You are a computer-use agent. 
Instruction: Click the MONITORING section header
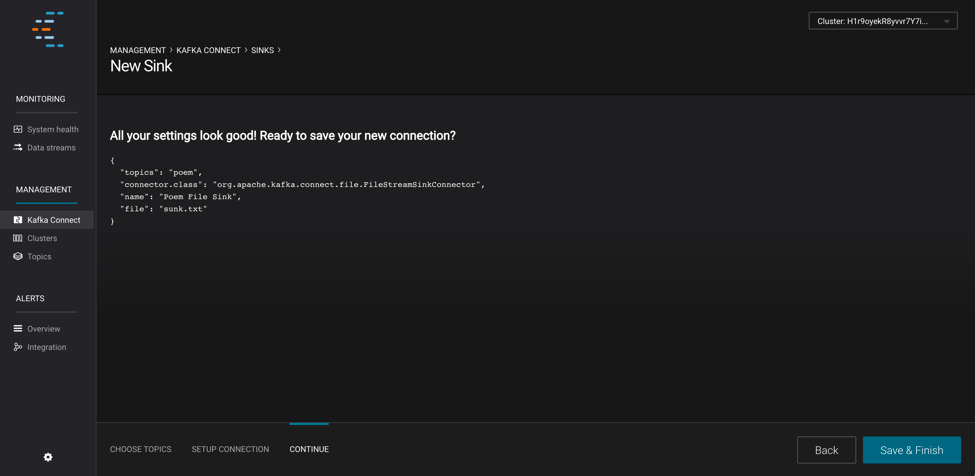pyautogui.click(x=40, y=99)
